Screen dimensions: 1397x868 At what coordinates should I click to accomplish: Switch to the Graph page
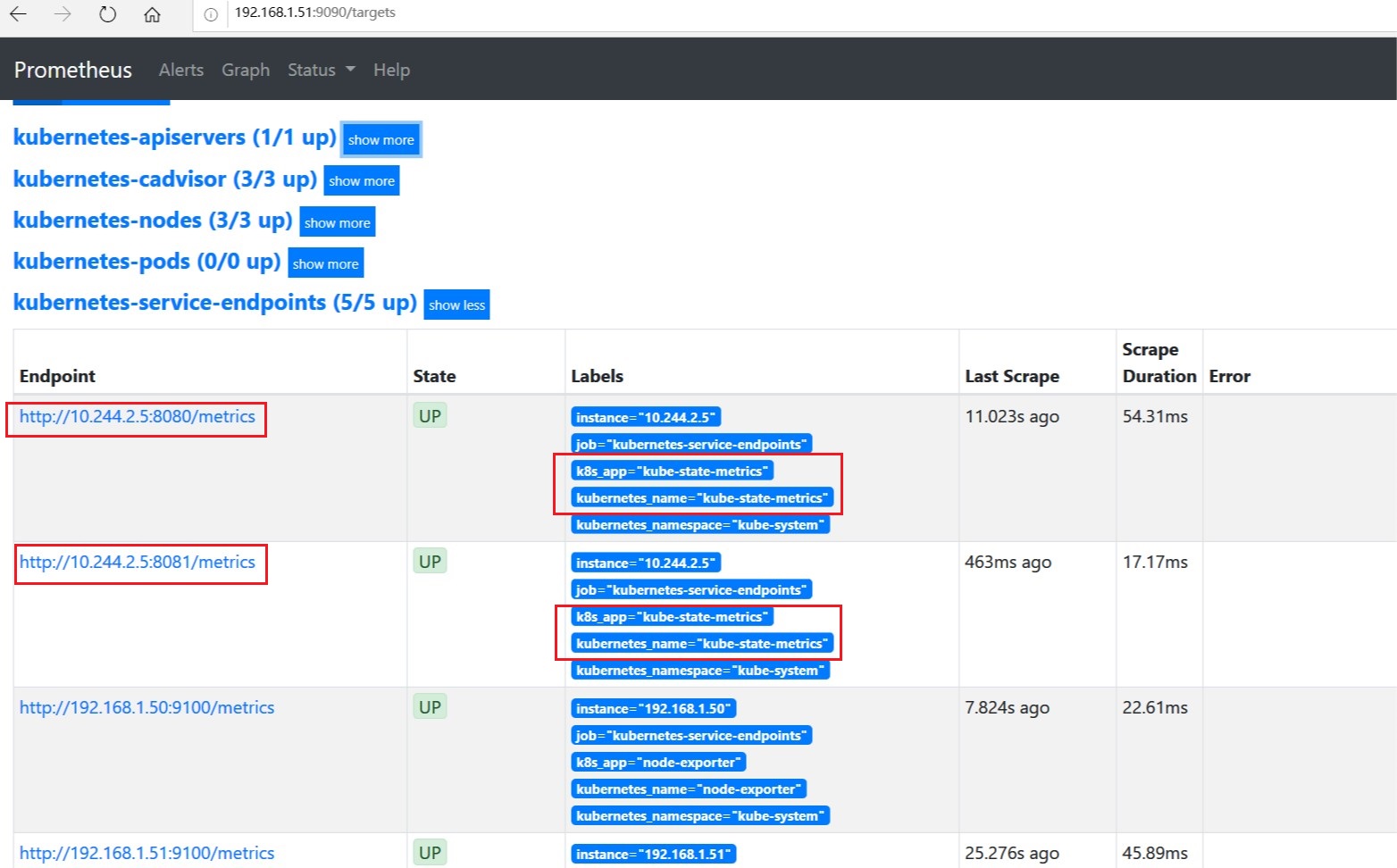[x=246, y=70]
